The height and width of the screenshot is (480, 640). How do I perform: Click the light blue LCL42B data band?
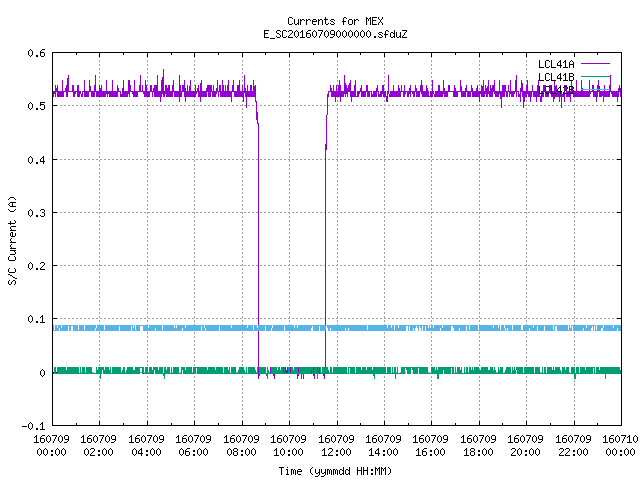[x=337, y=328]
